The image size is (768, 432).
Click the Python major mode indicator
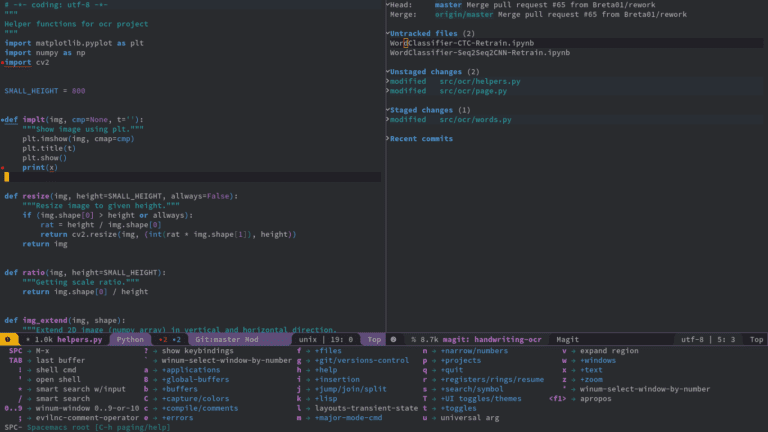[x=130, y=340]
